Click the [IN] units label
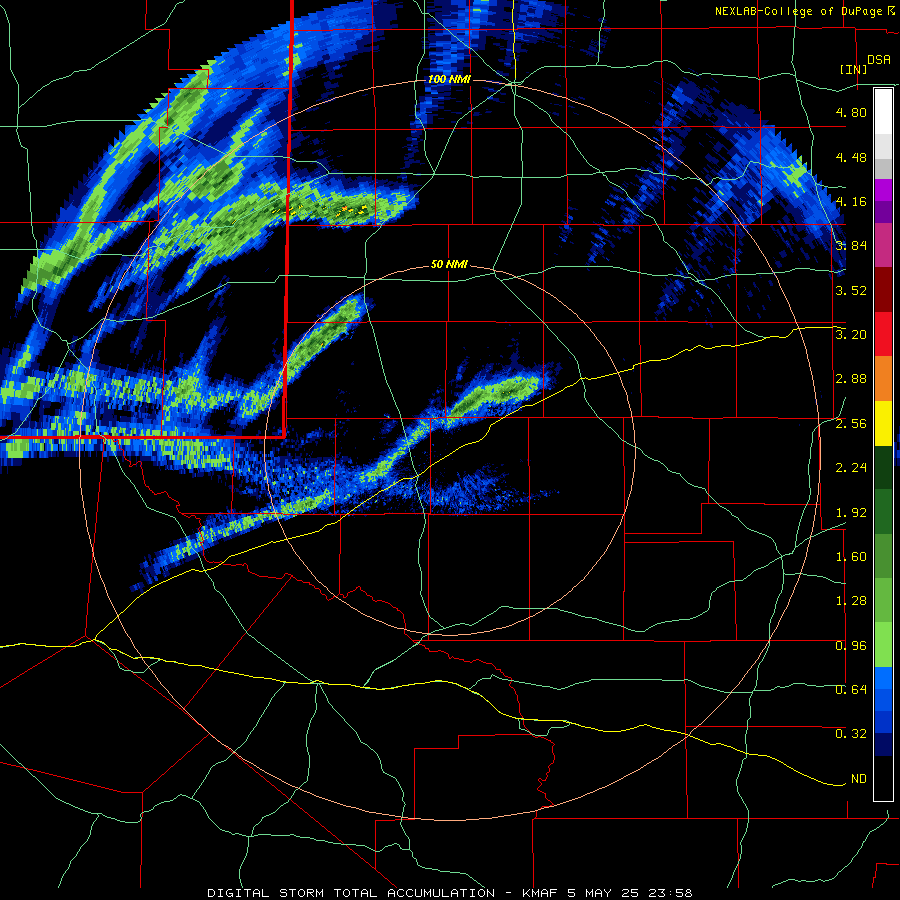This screenshot has width=900, height=900. pos(854,69)
